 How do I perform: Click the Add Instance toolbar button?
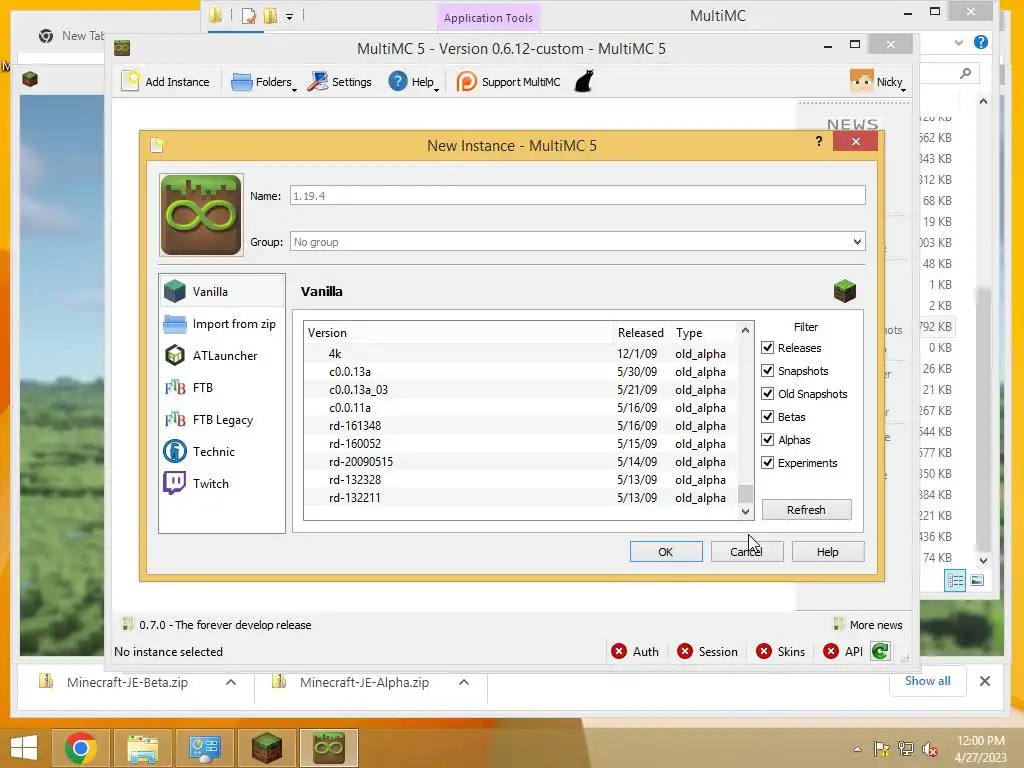(166, 82)
